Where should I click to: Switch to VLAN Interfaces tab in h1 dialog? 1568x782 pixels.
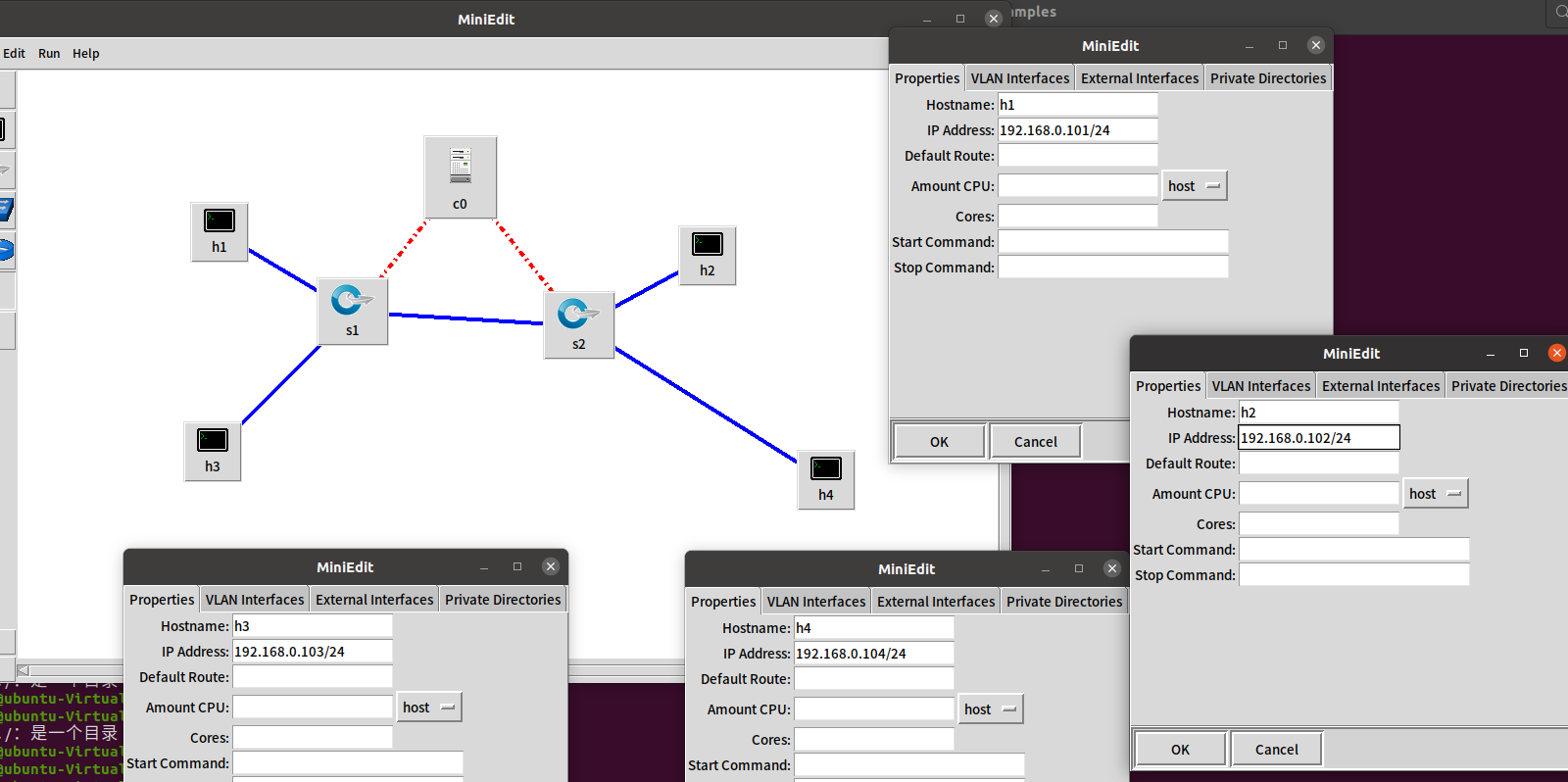pyautogui.click(x=1020, y=78)
